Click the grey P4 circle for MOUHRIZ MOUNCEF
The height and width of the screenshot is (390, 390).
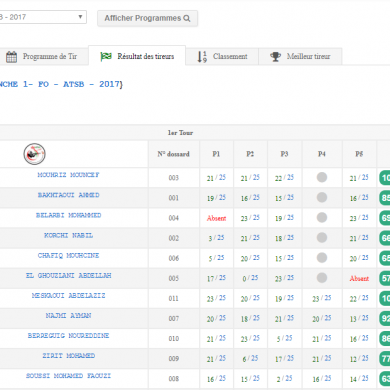tap(322, 177)
